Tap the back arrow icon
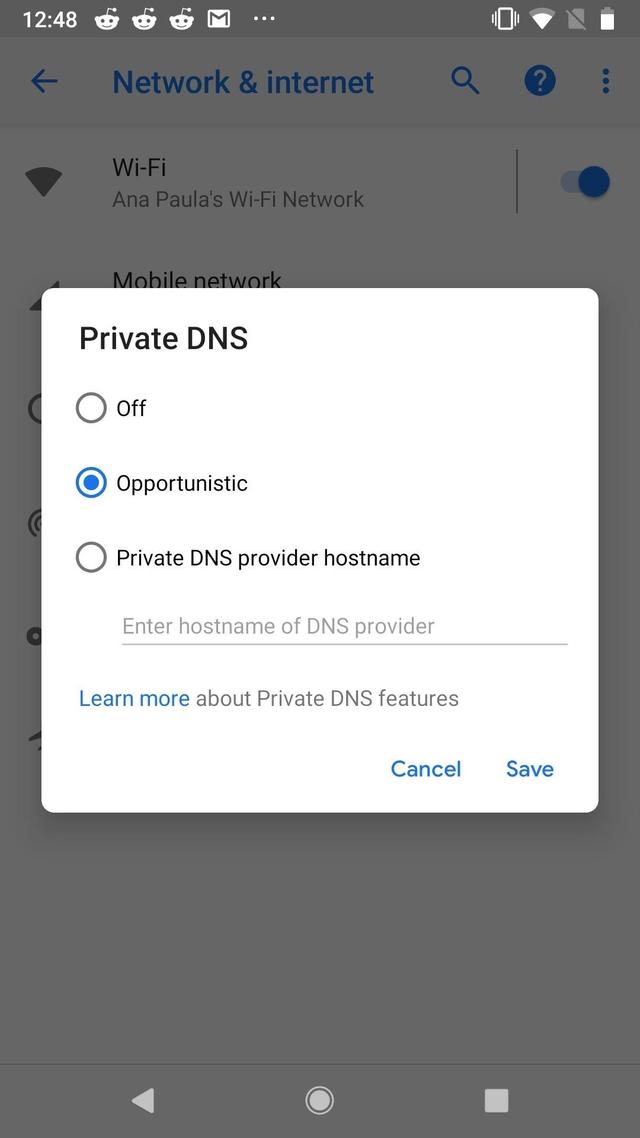Viewport: 640px width, 1138px height. click(x=44, y=82)
